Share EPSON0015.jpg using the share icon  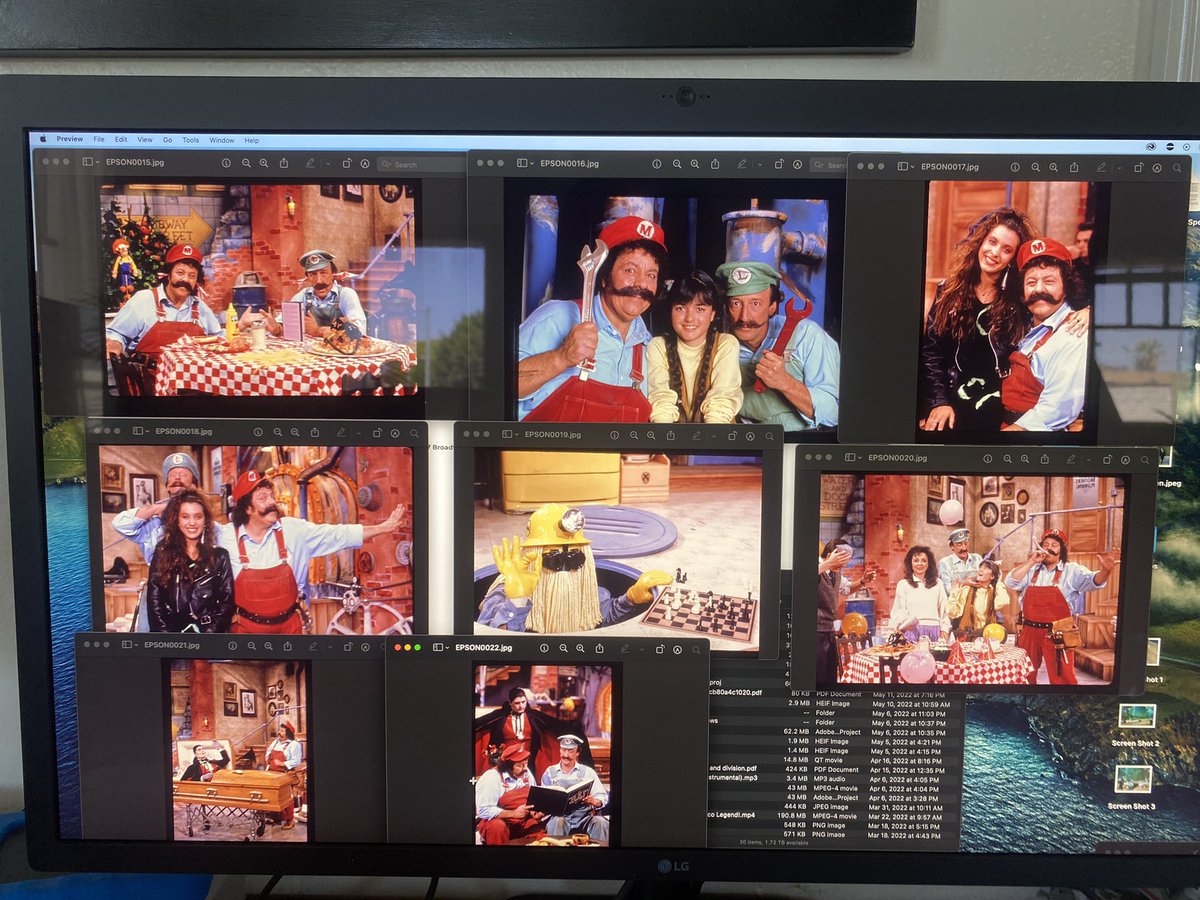(x=284, y=163)
